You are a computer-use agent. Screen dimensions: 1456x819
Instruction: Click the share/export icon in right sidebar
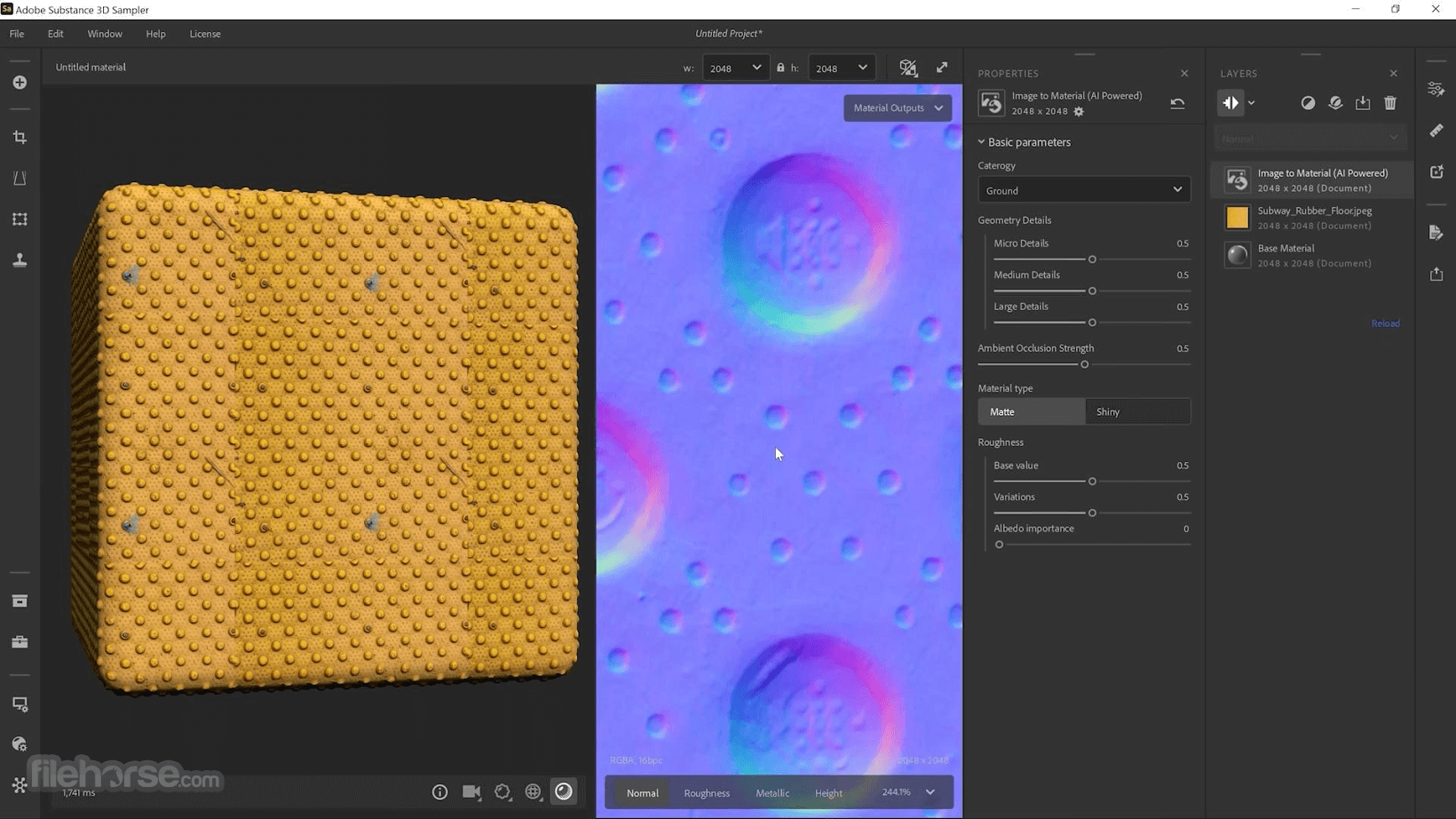[1436, 274]
